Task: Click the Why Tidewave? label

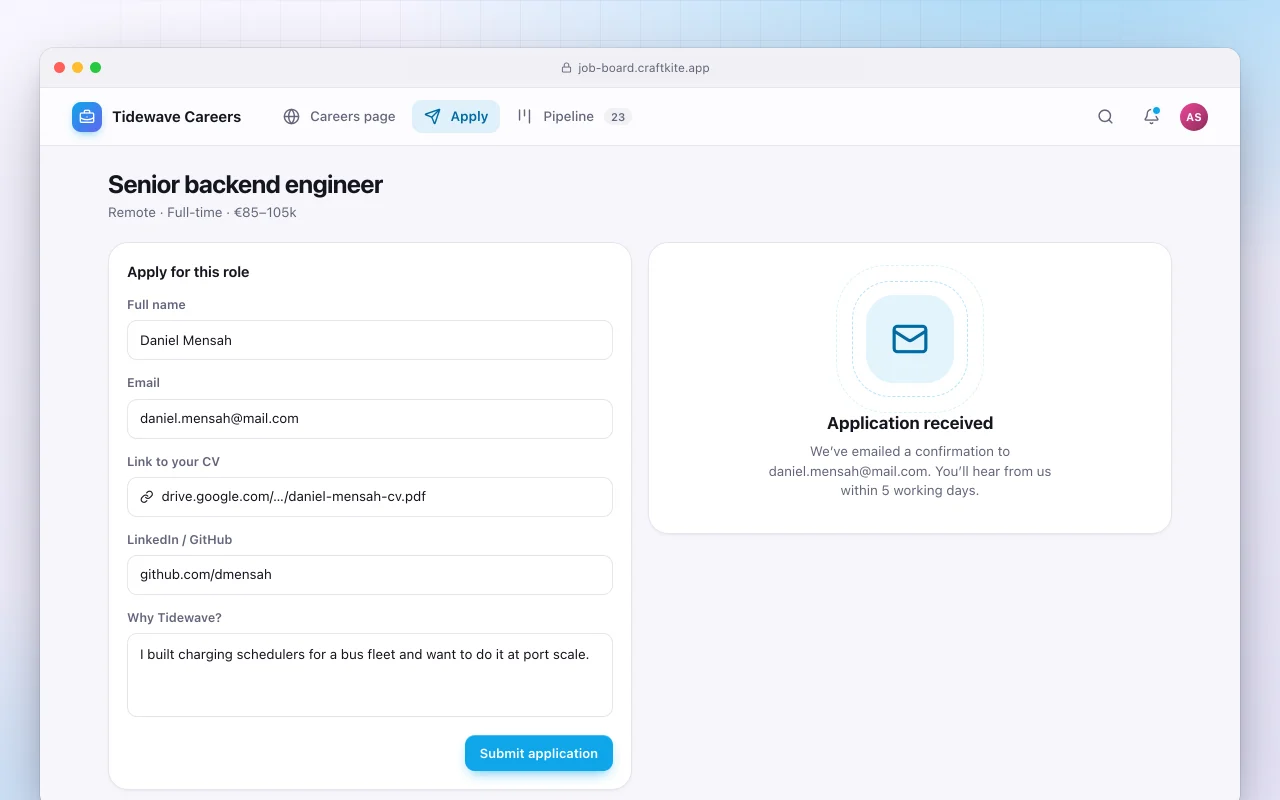Action: [174, 618]
